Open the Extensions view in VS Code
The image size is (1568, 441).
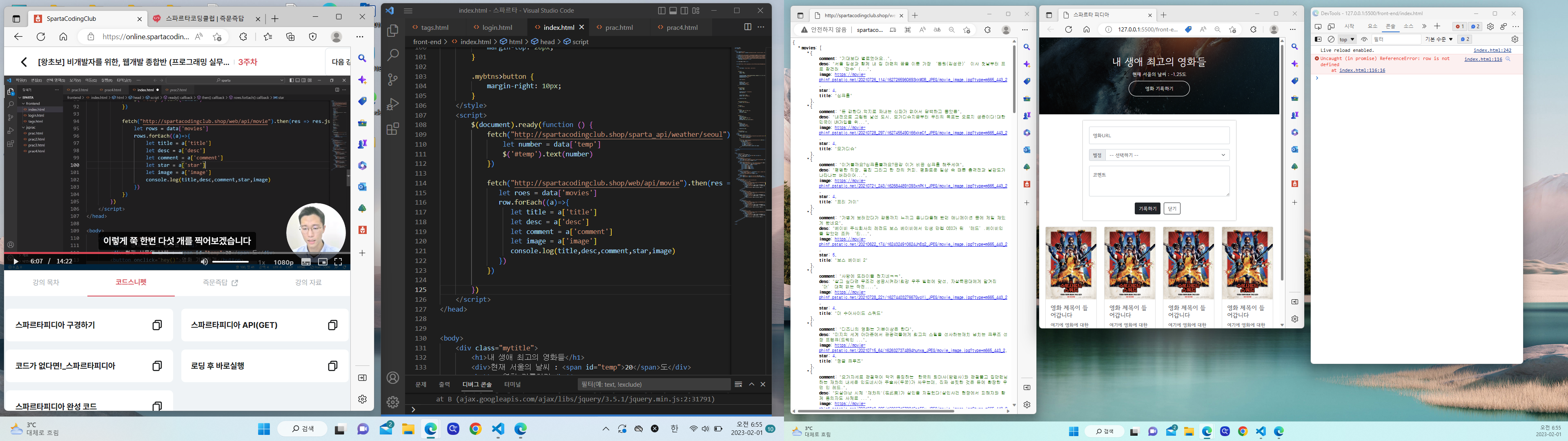392,129
